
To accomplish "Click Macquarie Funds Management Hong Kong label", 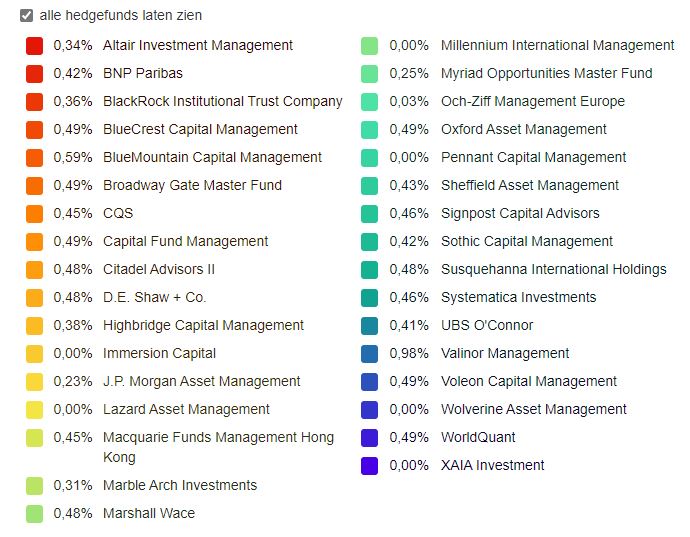I will pos(218,437).
